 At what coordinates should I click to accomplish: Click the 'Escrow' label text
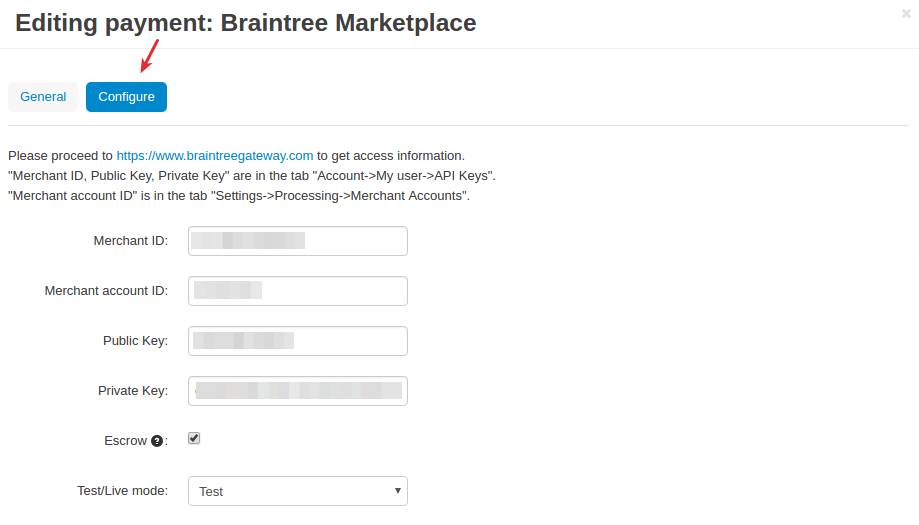[x=125, y=441]
